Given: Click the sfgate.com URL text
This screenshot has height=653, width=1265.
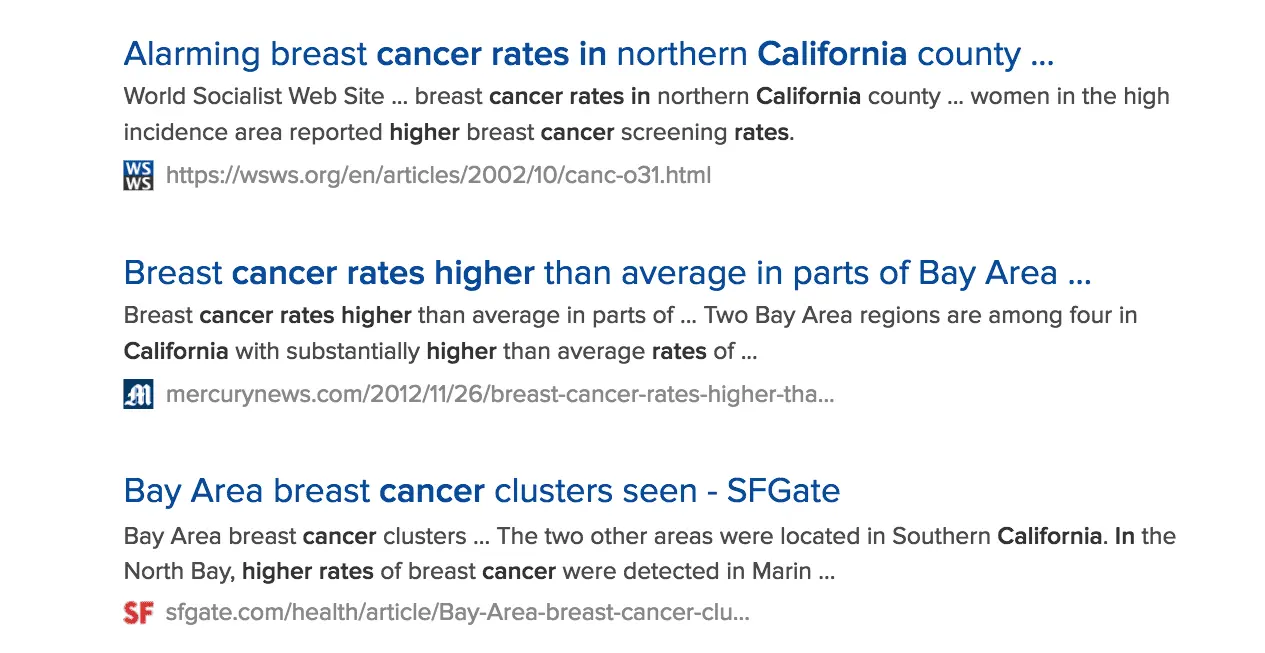Looking at the screenshot, I should 457,612.
